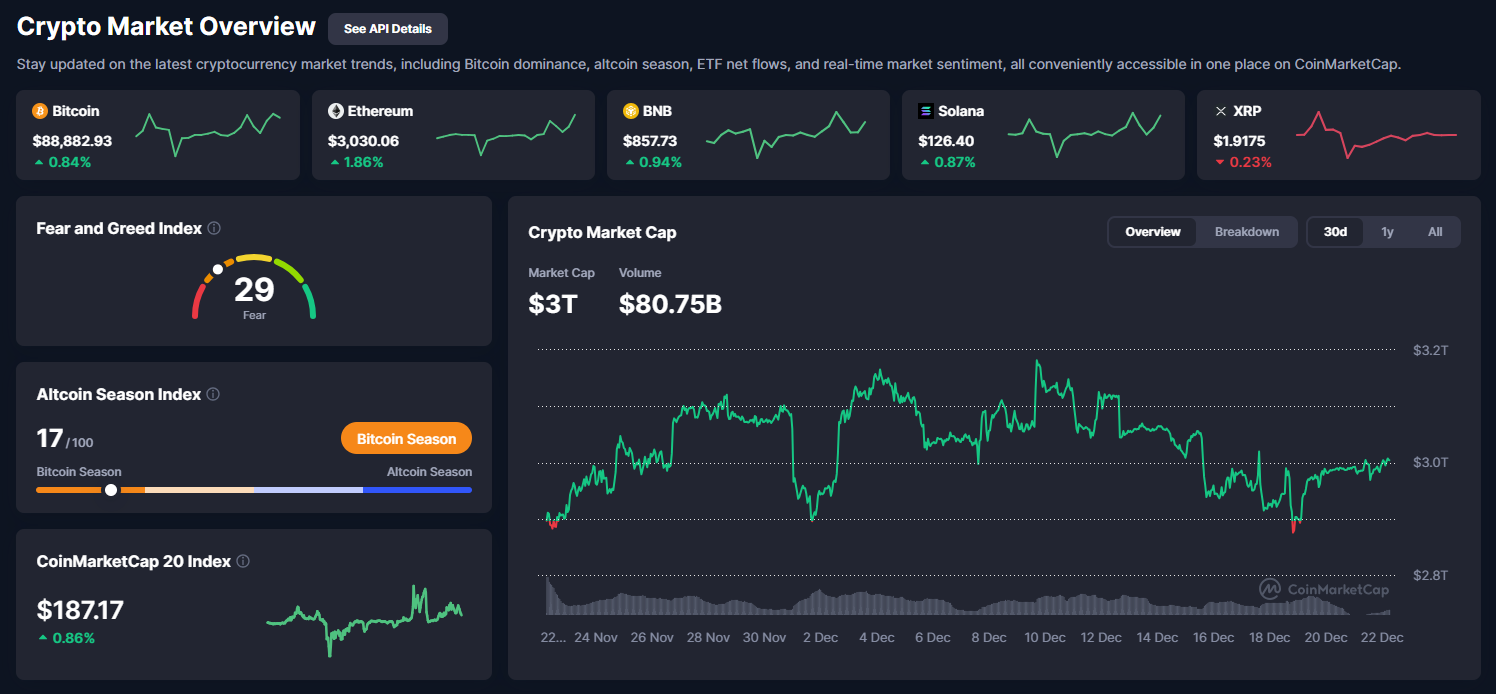Viewport: 1496px width, 694px height.
Task: Click the CoinMarketCap 20 Index up-arrow indicator
Action: click(42, 637)
